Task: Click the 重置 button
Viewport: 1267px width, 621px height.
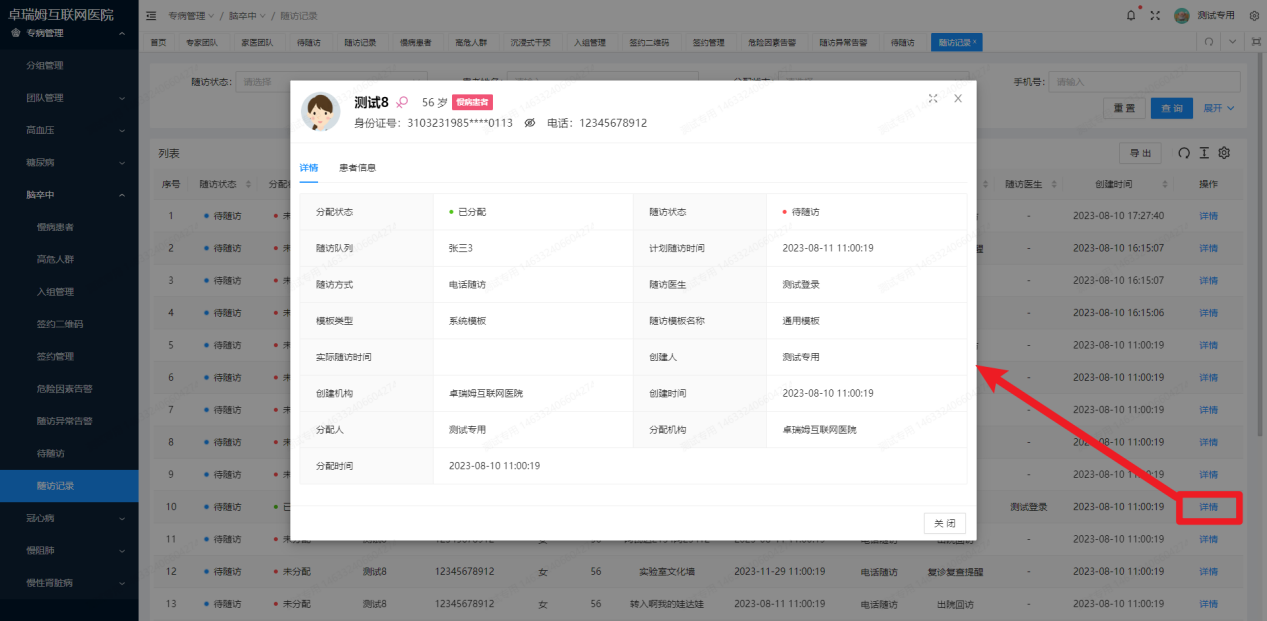Action: [x=1123, y=108]
